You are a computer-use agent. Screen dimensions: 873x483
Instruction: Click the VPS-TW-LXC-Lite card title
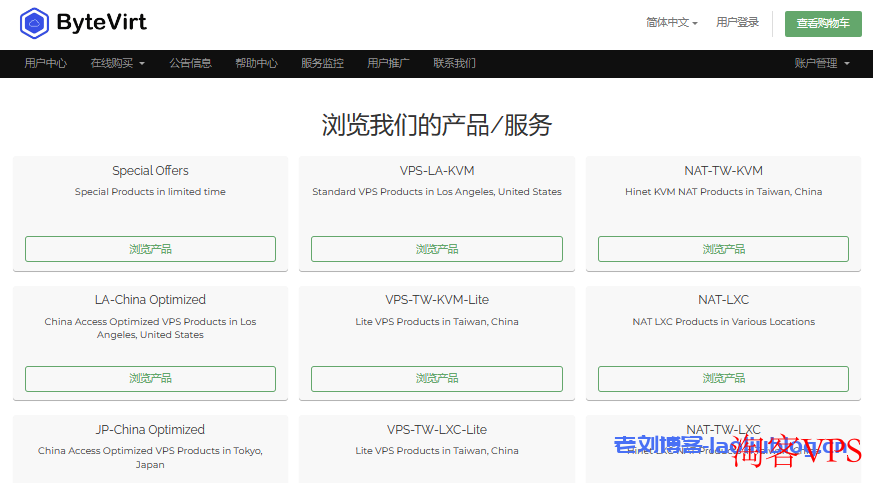[437, 430]
